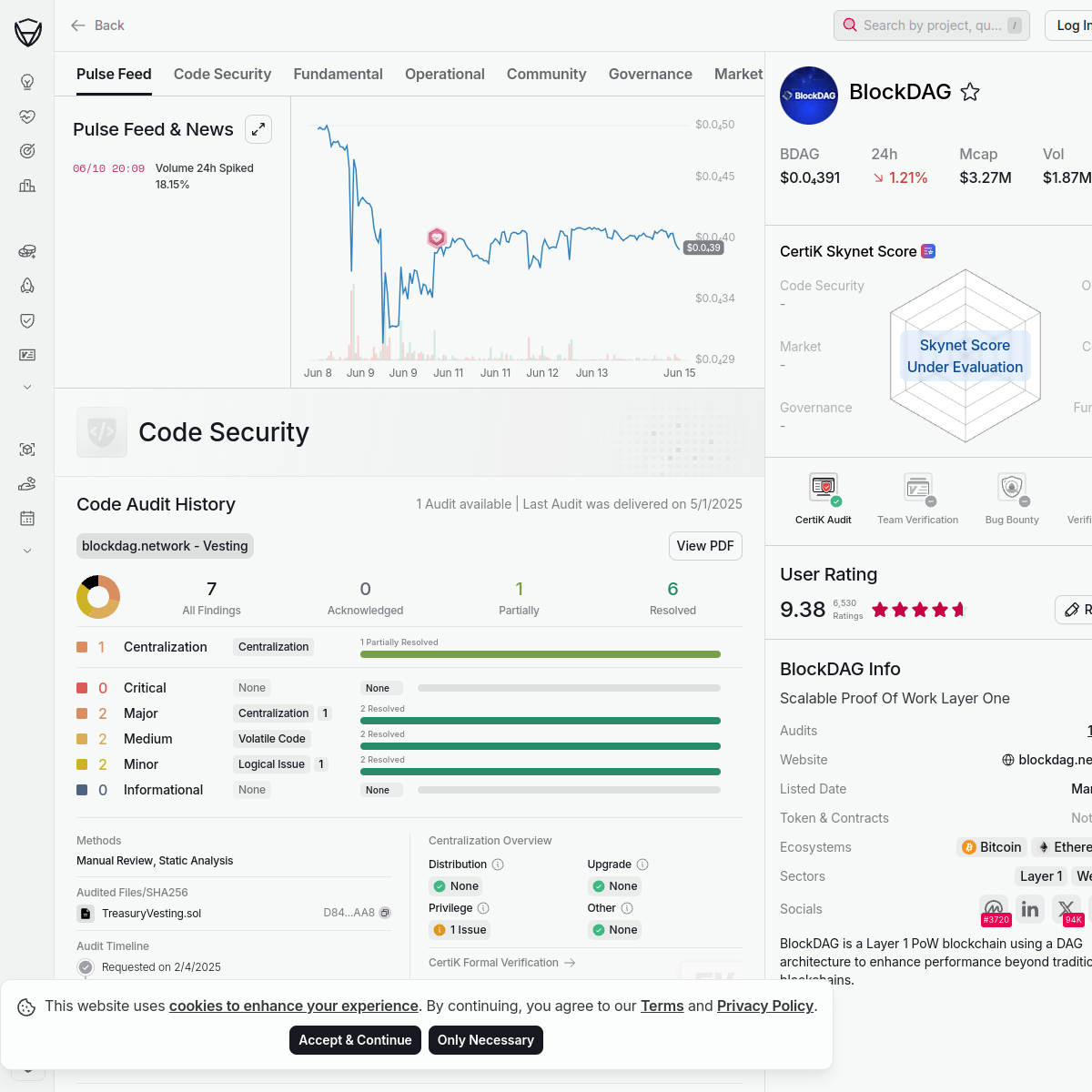Switch to the Code Security tab
This screenshot has height=1092, width=1092.
pyautogui.click(x=222, y=75)
